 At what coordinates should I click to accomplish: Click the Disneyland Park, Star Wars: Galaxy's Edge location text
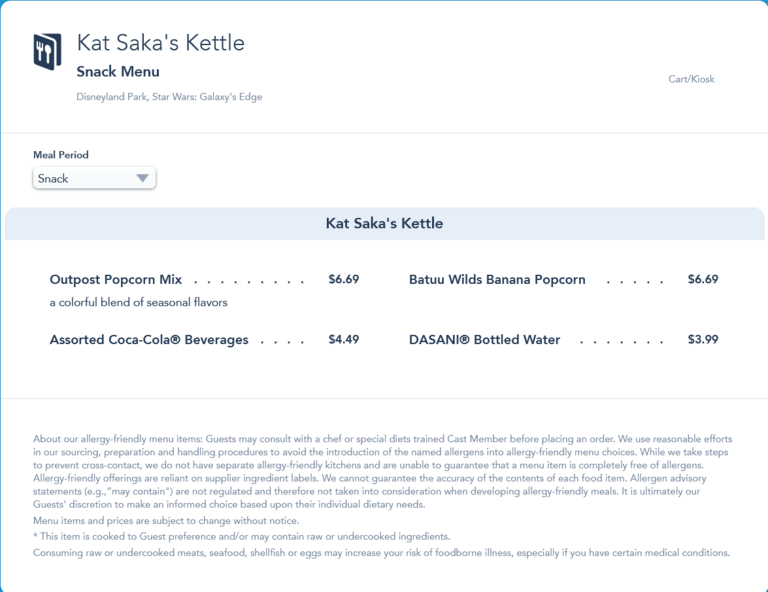pos(169,97)
